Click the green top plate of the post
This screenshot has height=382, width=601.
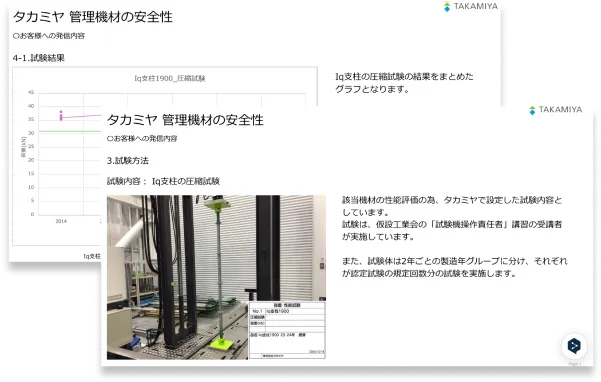pos(217,204)
